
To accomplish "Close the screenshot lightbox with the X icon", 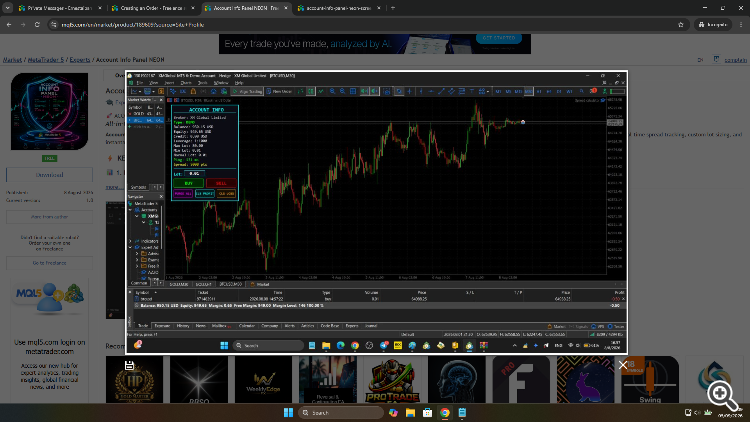I will pos(623,366).
